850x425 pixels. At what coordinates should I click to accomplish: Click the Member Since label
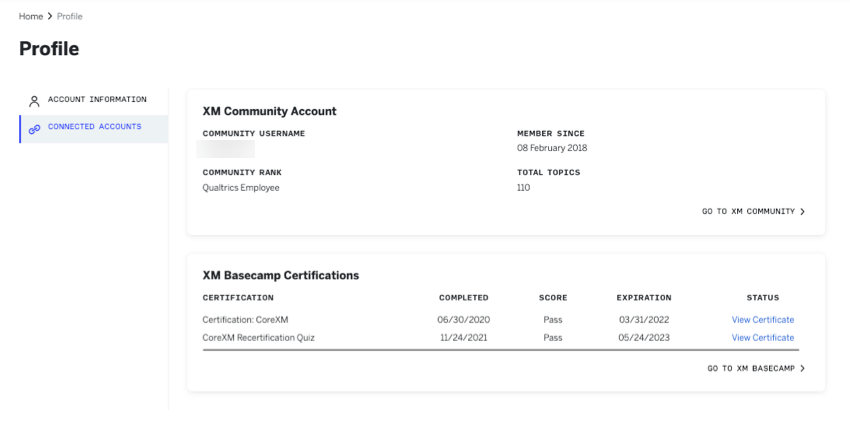pyautogui.click(x=551, y=133)
